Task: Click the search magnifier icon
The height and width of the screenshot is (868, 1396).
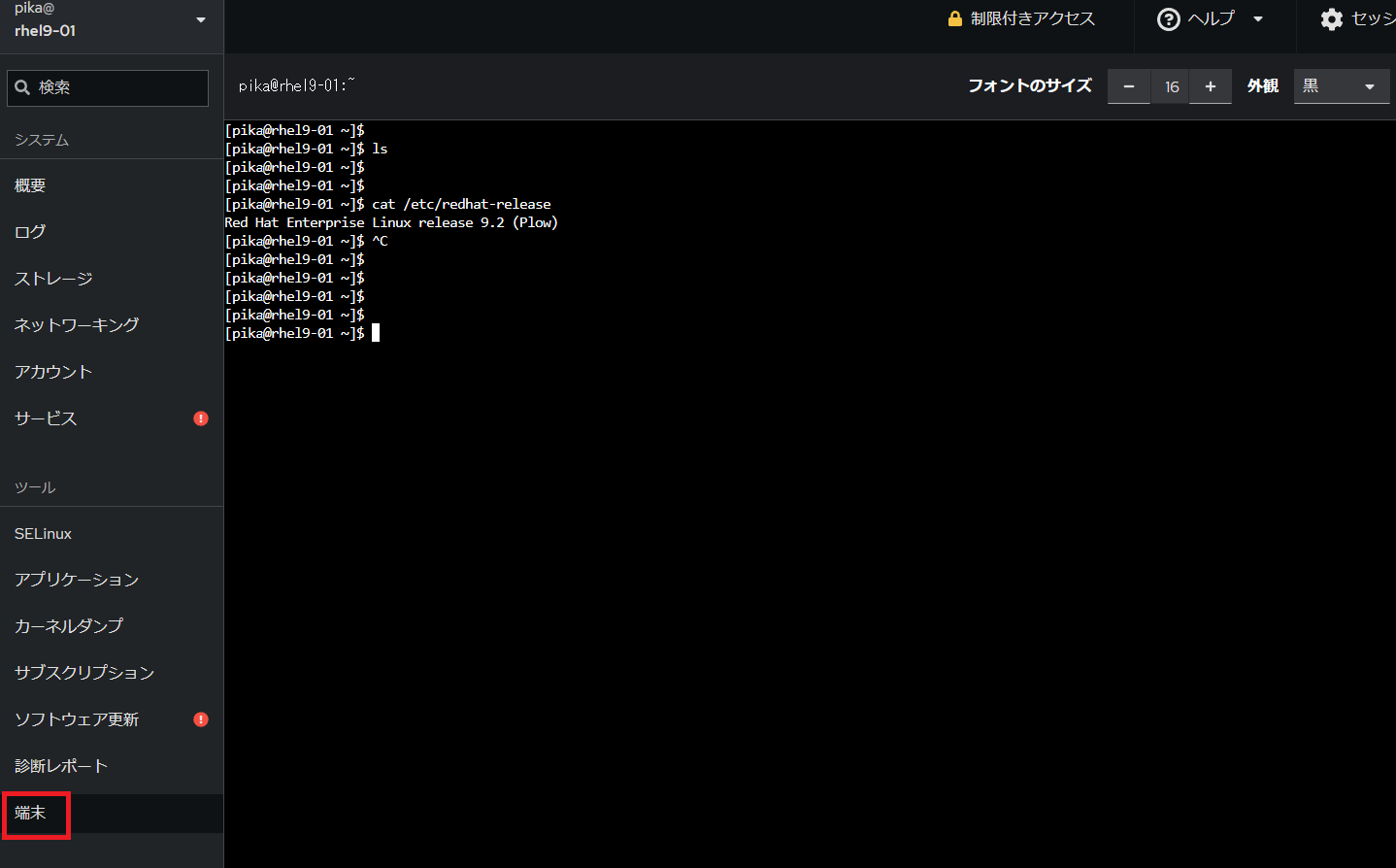Action: [22, 87]
